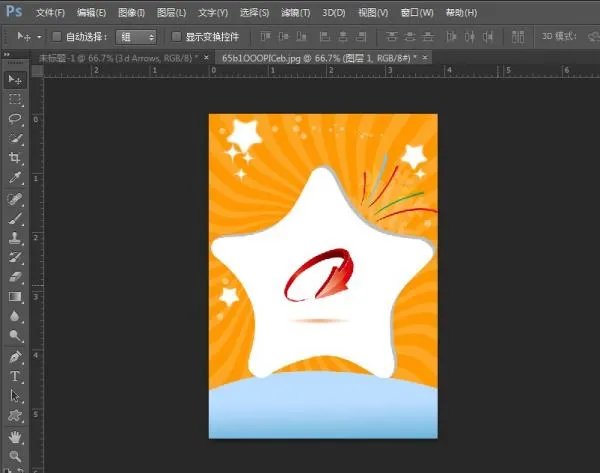Select the History Brush tool
The width and height of the screenshot is (600, 473).
[15, 257]
